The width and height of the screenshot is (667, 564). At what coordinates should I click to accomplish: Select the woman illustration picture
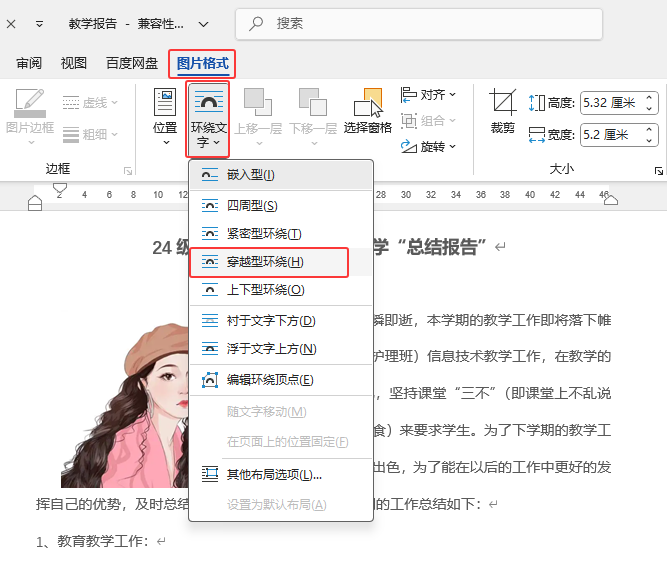click(x=125, y=404)
